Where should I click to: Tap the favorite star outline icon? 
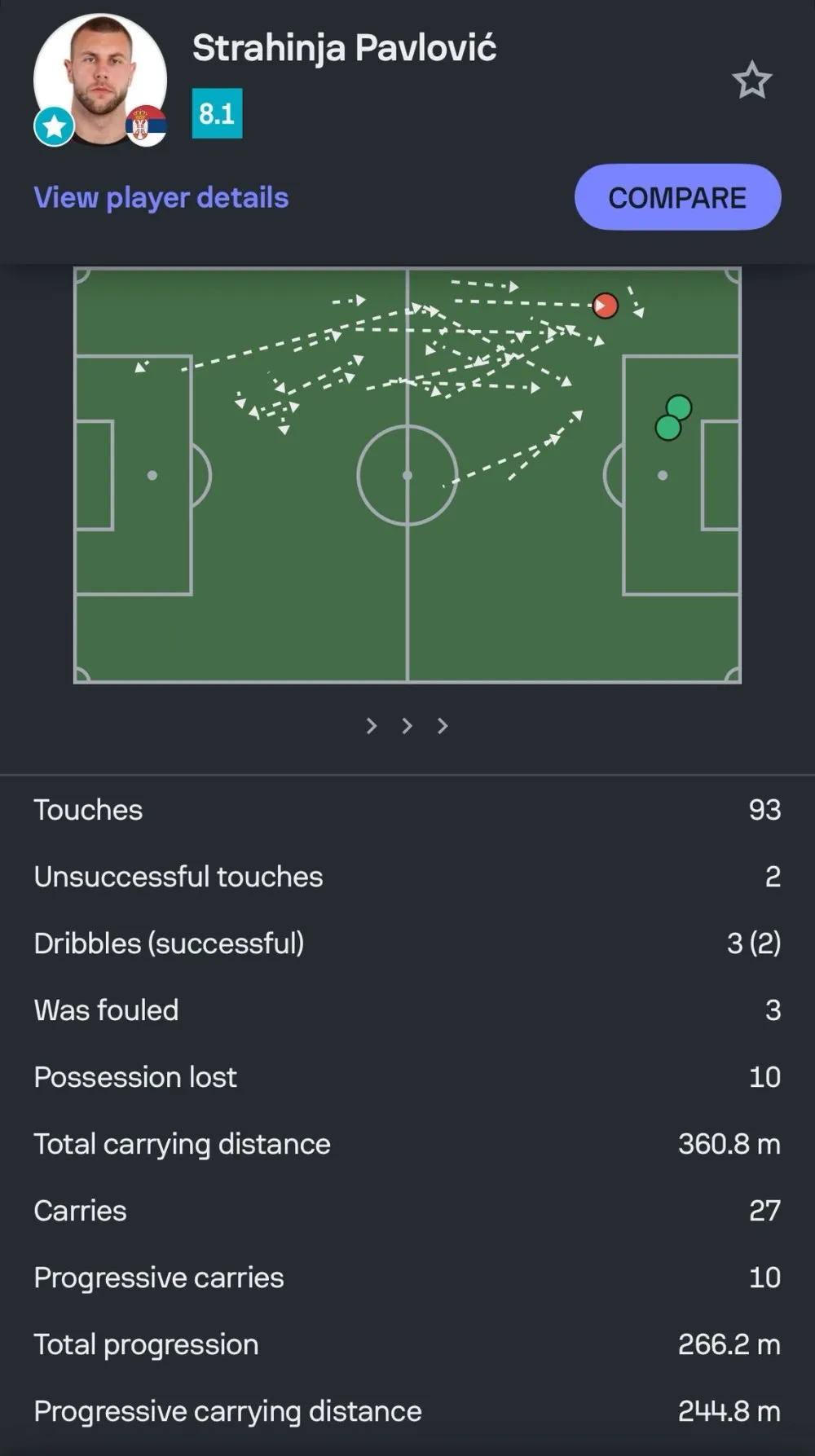tap(751, 81)
